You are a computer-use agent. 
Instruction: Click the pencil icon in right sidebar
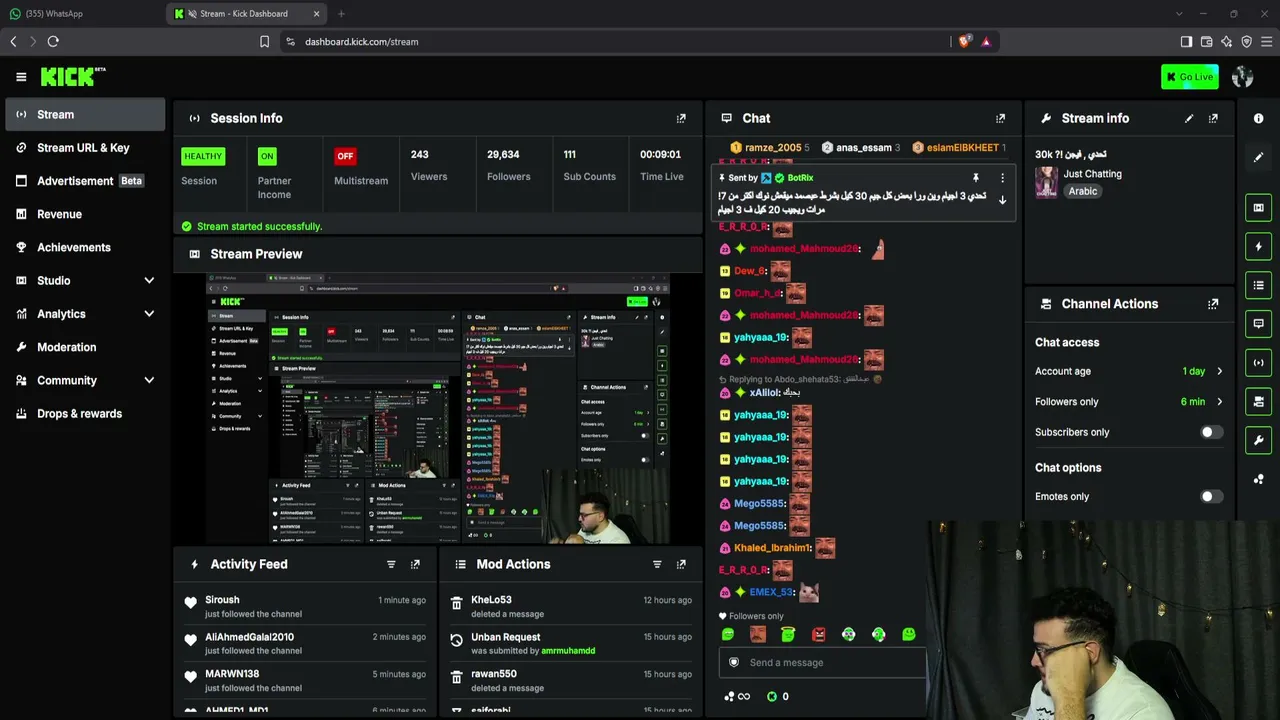pos(1258,157)
